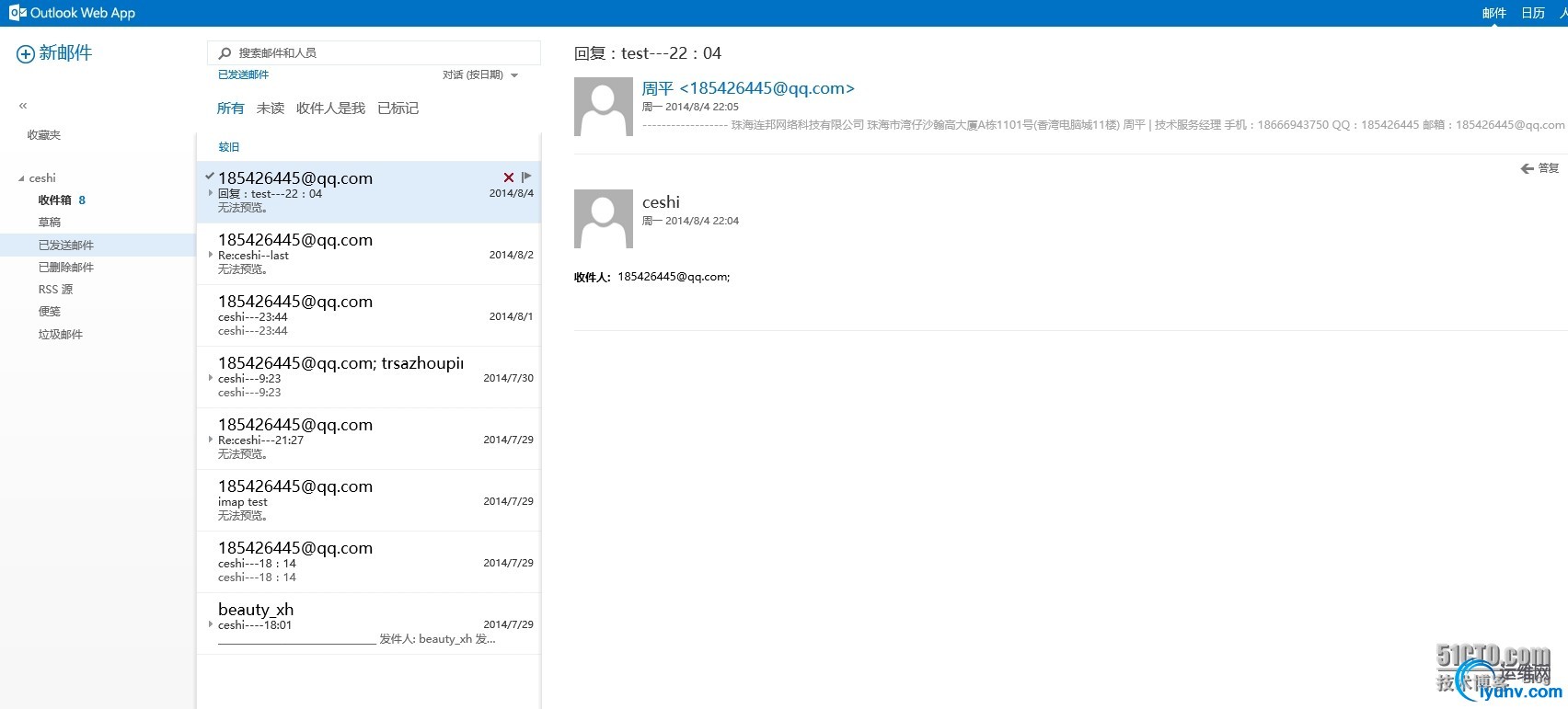This screenshot has height=709, width=1568.
Task: Click the Outlook Web App logo icon
Action: (x=17, y=13)
